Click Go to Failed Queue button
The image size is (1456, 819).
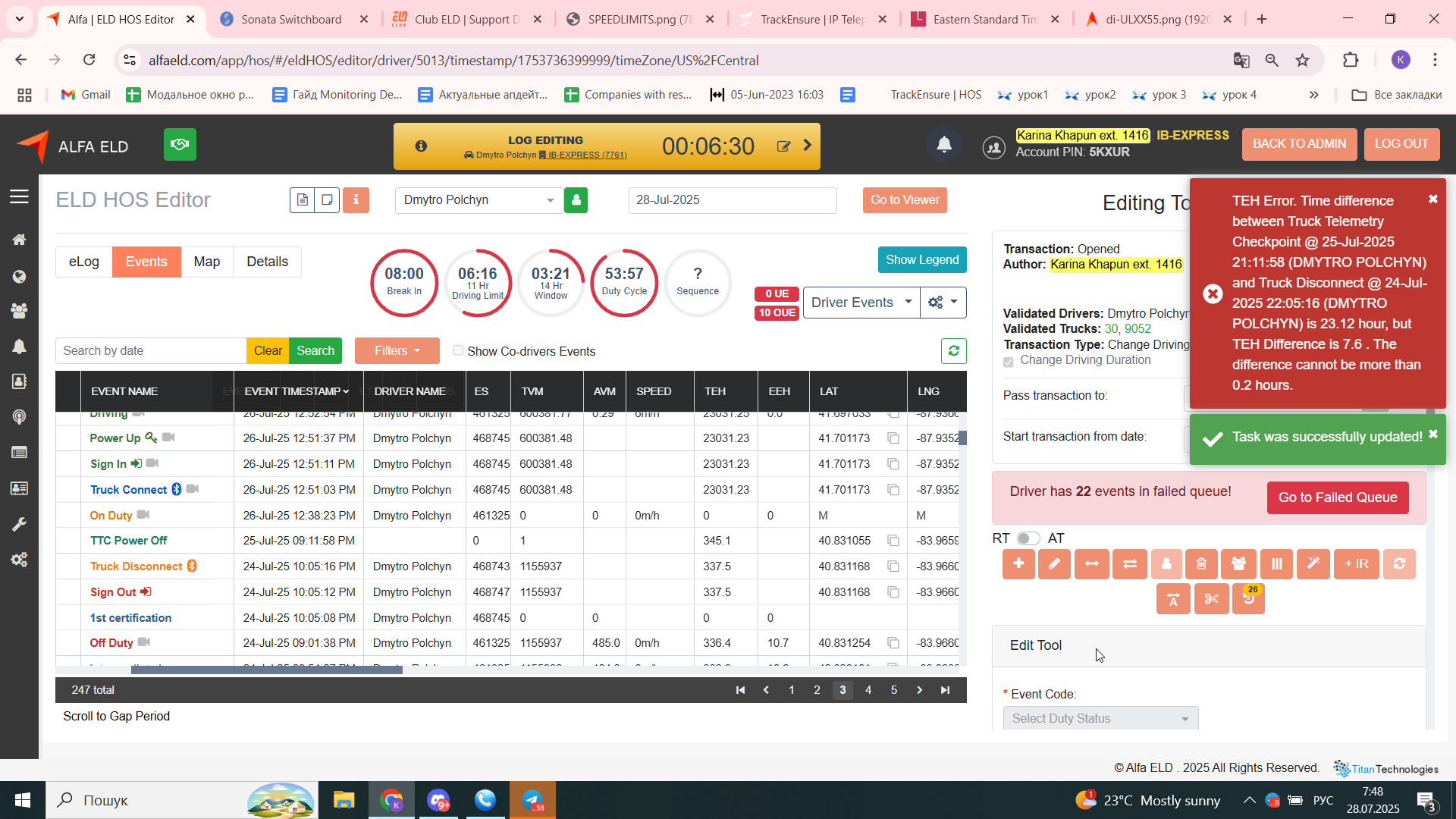(1338, 498)
